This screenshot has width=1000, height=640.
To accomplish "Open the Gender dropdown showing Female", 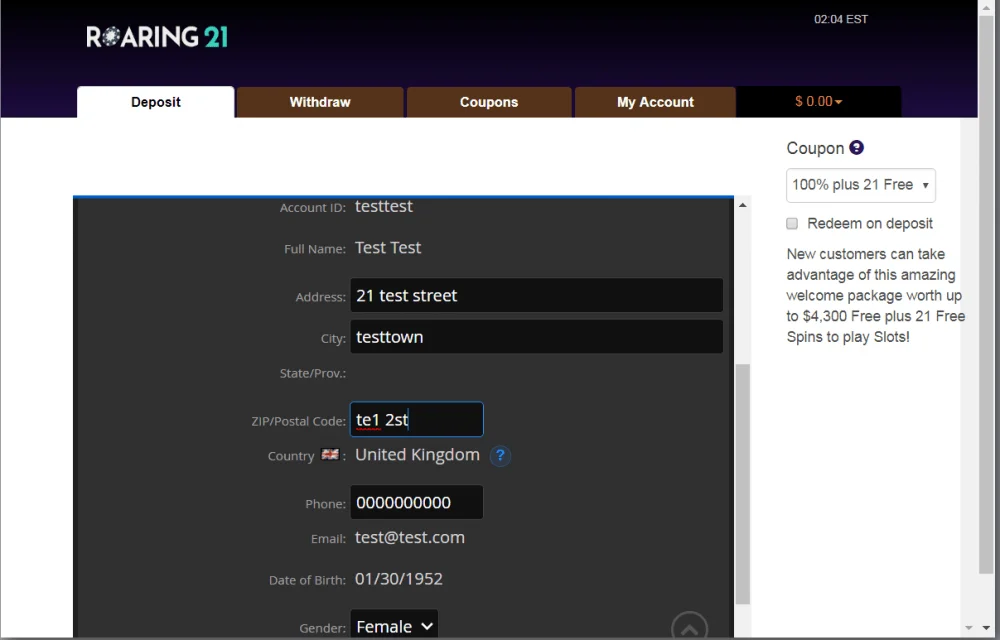I will [x=394, y=626].
